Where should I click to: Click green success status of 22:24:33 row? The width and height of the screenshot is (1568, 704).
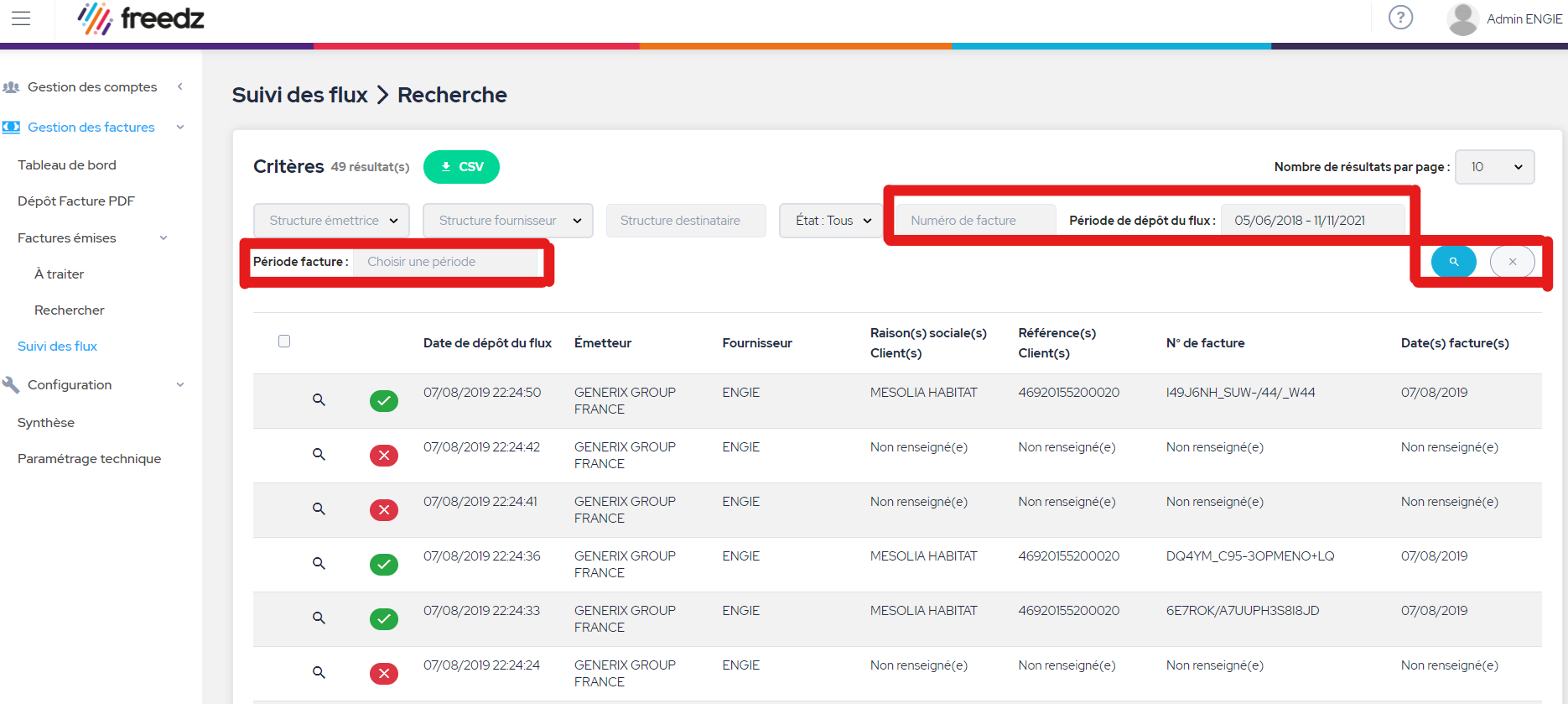384,619
